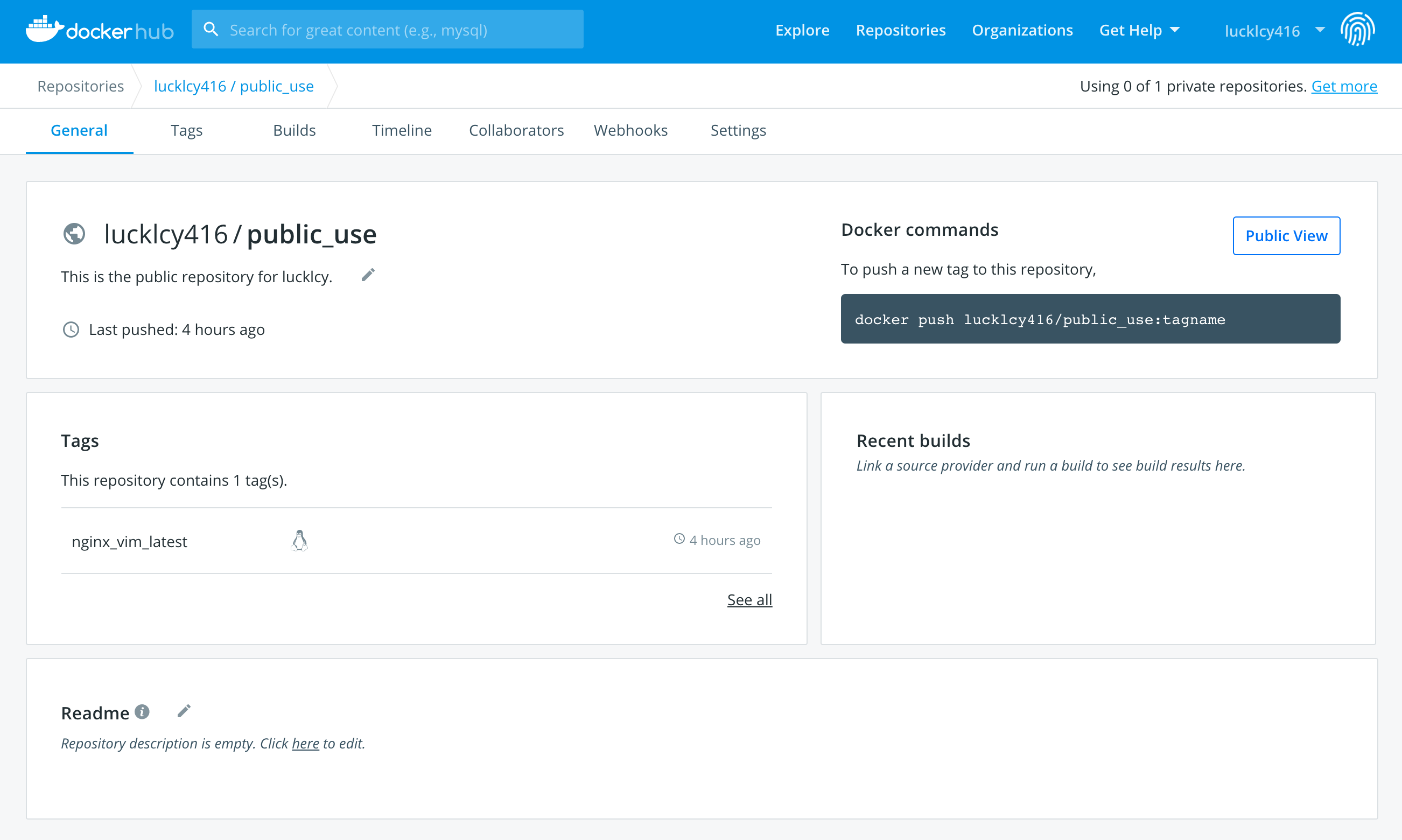Click the Get more private repositories link
This screenshot has width=1402, height=840.
click(x=1344, y=86)
